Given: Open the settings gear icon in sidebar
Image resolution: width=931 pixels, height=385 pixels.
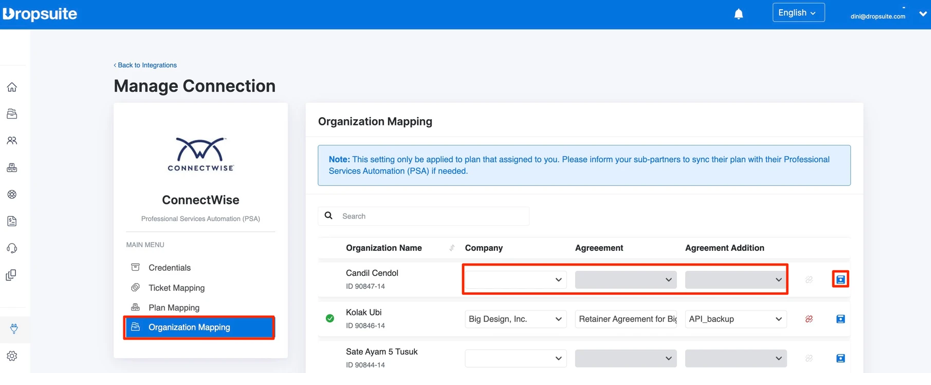Looking at the screenshot, I should pos(12,356).
